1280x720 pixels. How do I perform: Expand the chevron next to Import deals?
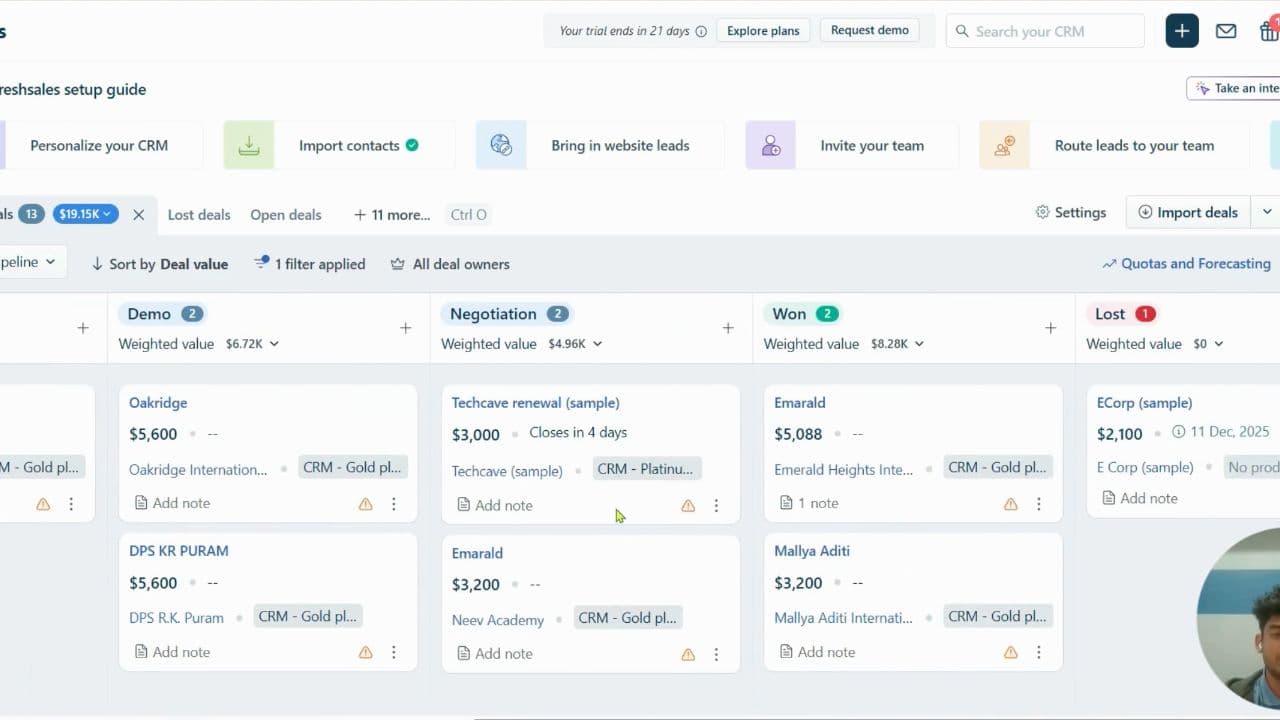(1266, 212)
